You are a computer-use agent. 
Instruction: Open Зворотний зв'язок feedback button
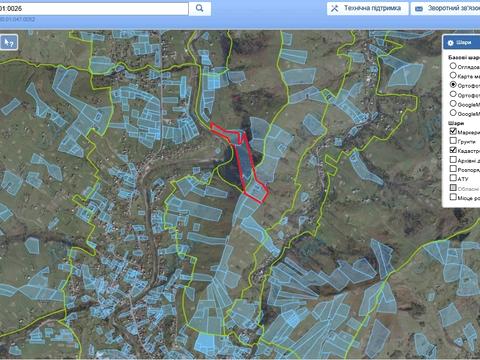(x=445, y=8)
